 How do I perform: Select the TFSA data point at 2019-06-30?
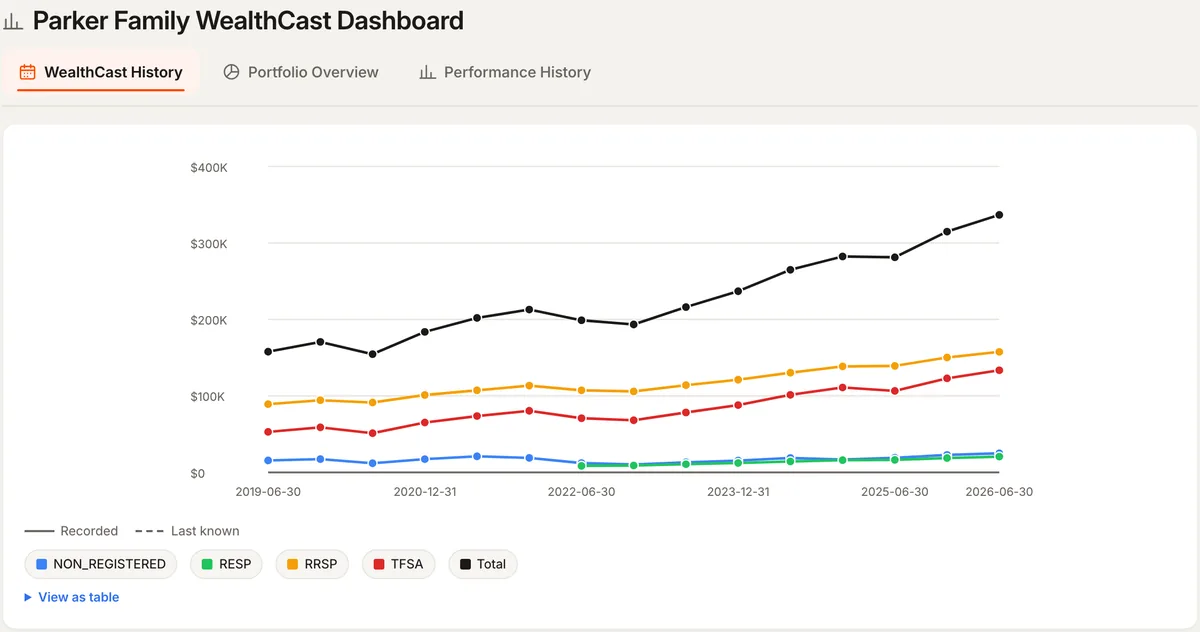pyautogui.click(x=268, y=432)
